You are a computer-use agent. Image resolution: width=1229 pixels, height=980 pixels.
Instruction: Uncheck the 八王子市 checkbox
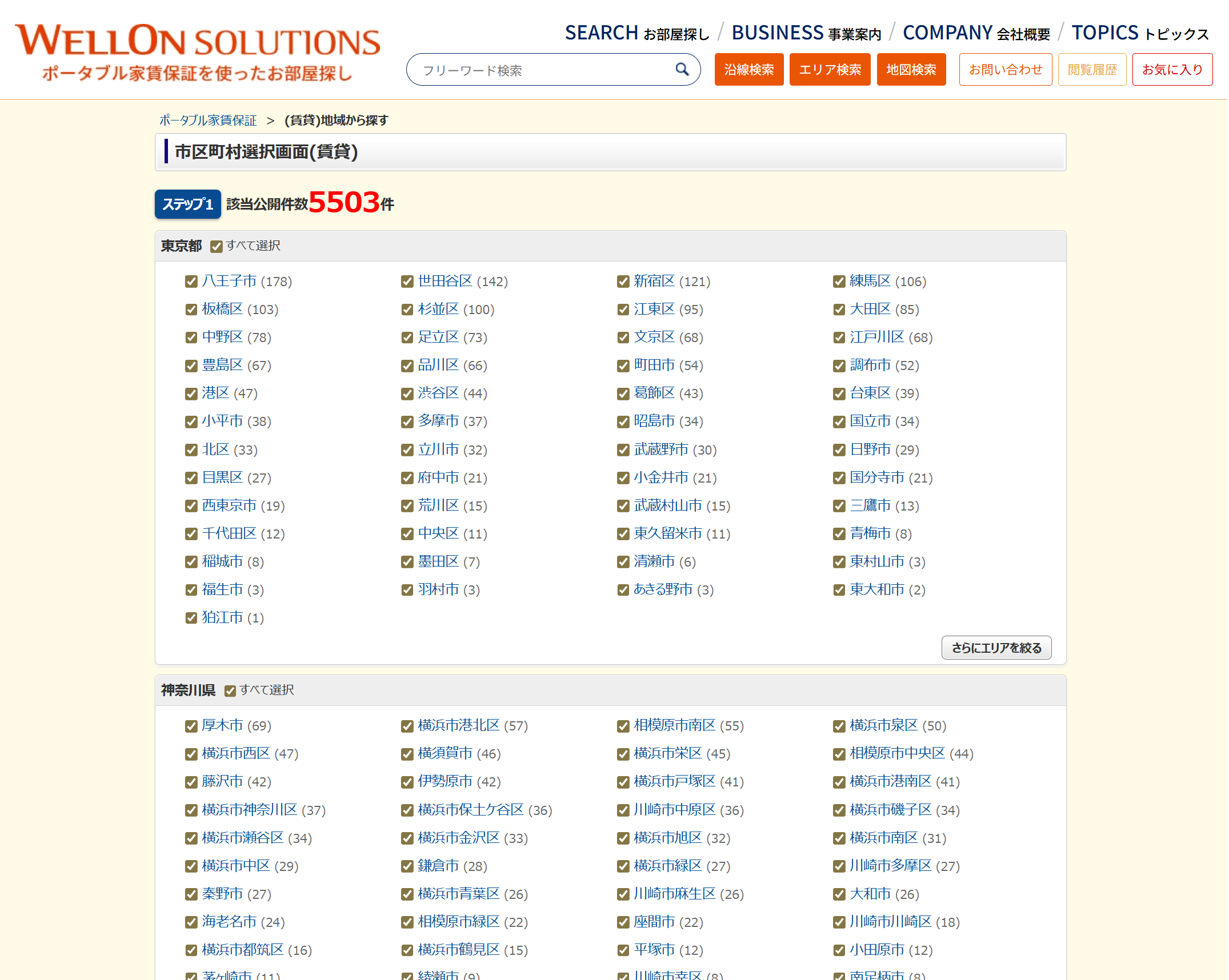(191, 282)
